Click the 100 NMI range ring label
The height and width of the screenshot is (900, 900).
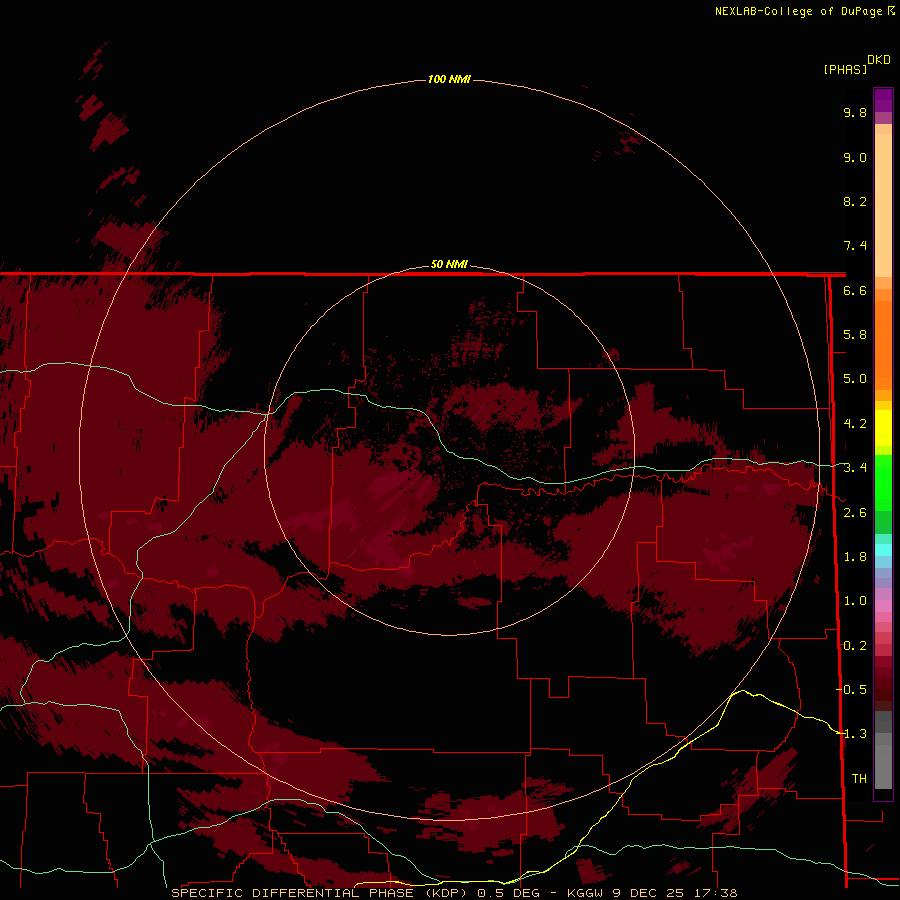point(449,79)
